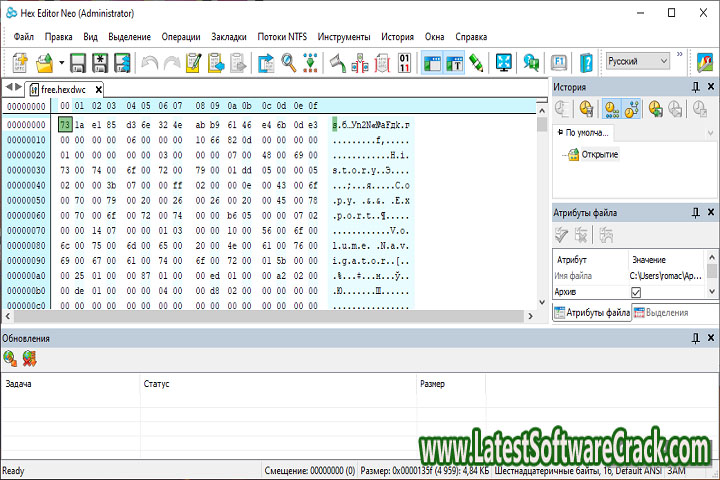Click the hex editor horizontal scrollbar
720x480 pixels.
(269, 316)
